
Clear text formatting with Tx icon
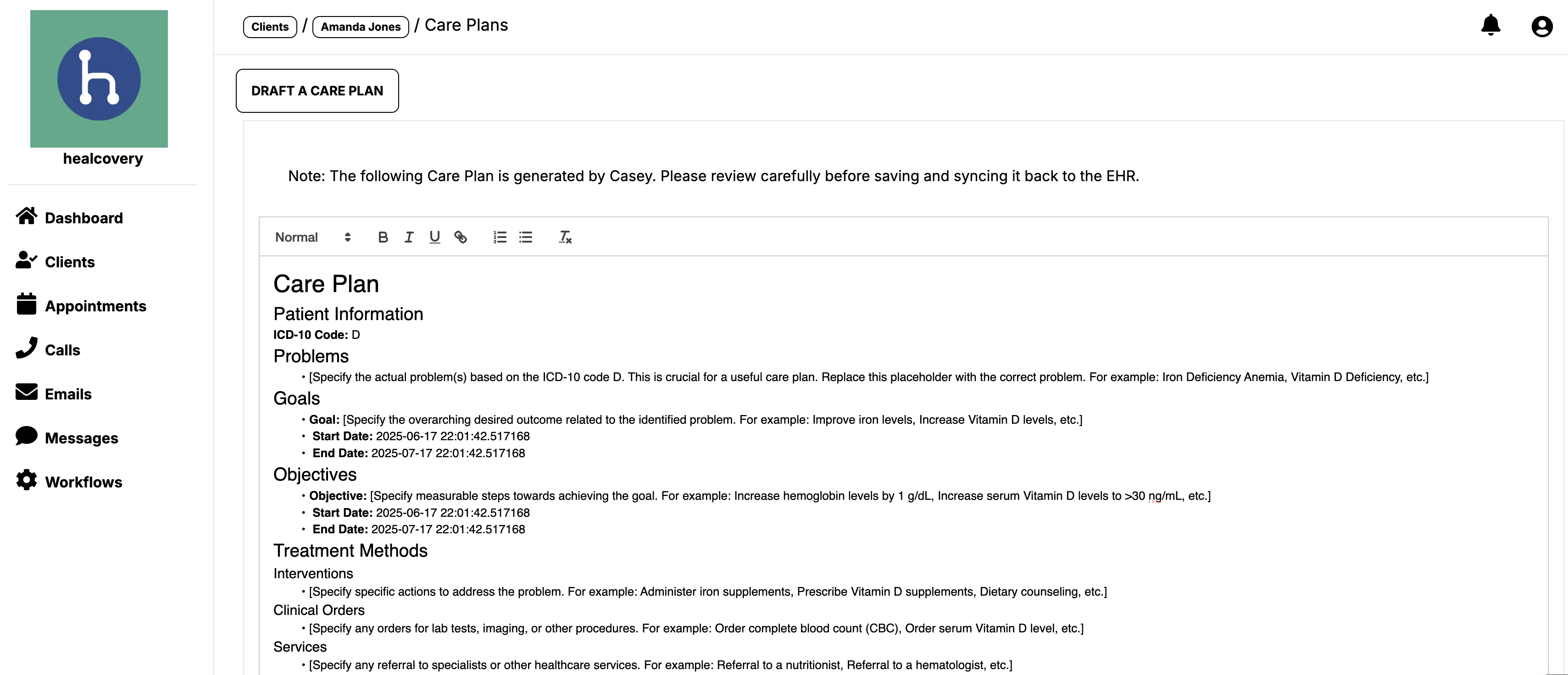pyautogui.click(x=565, y=238)
